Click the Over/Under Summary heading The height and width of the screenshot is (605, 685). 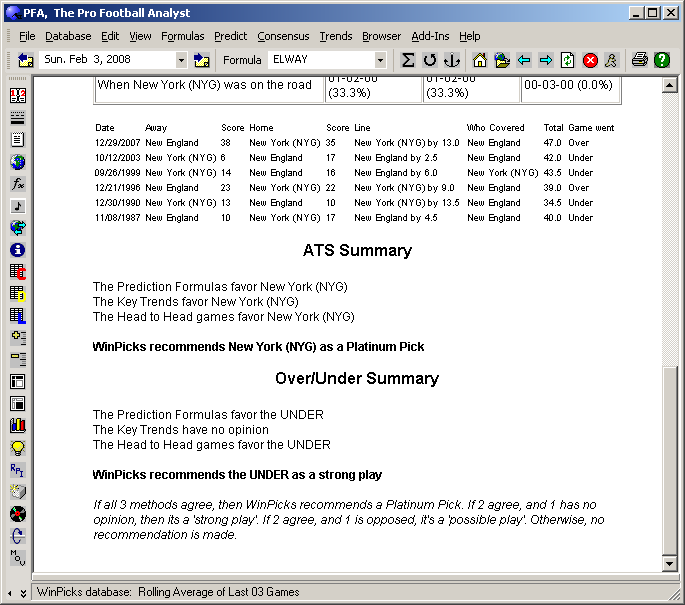357,378
